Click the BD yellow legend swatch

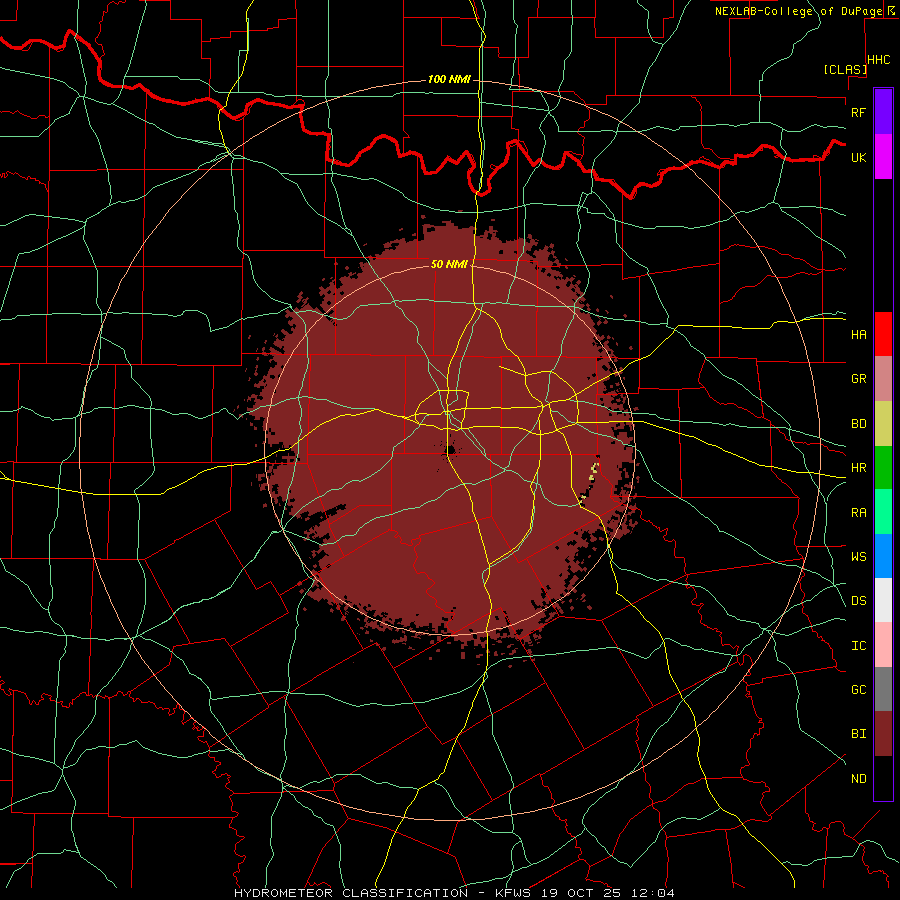pos(883,424)
